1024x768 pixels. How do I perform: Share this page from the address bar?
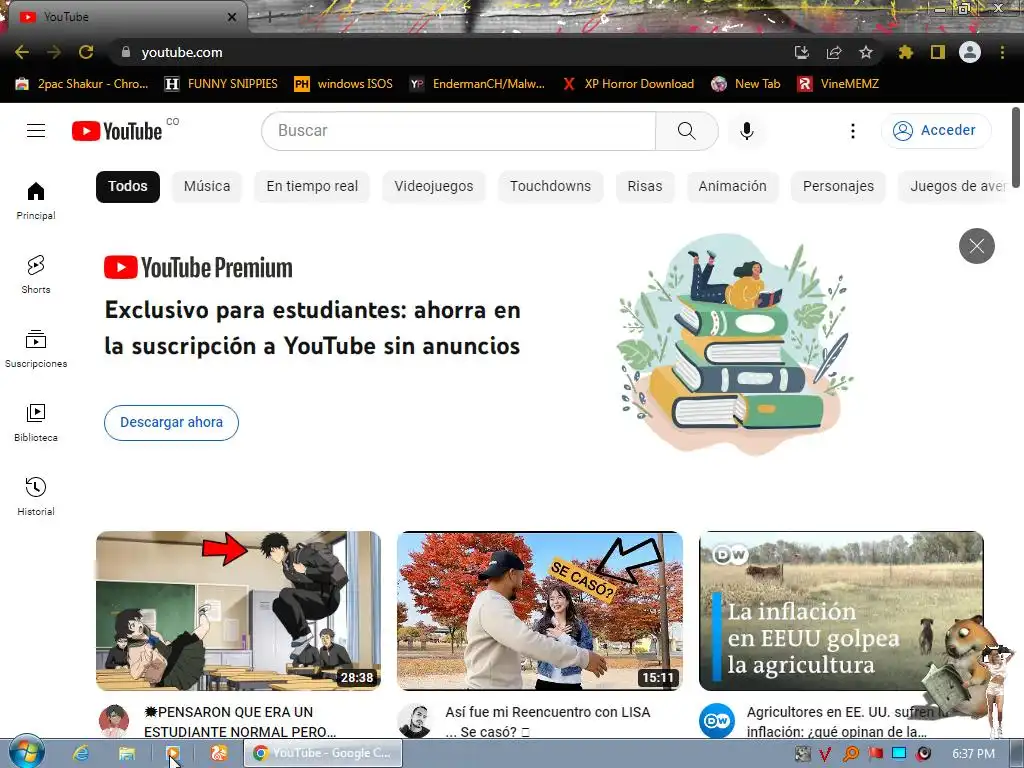[834, 52]
